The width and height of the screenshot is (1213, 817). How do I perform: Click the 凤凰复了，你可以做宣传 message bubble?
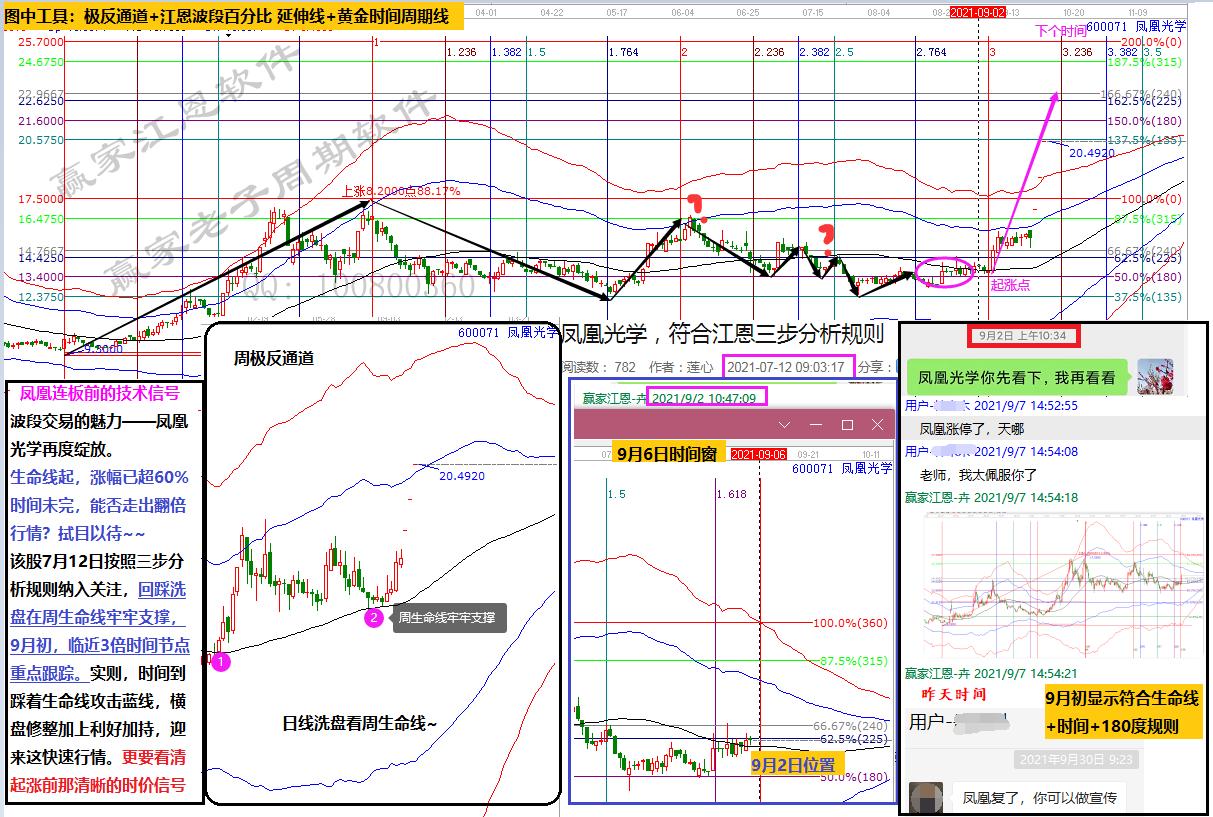[1038, 799]
